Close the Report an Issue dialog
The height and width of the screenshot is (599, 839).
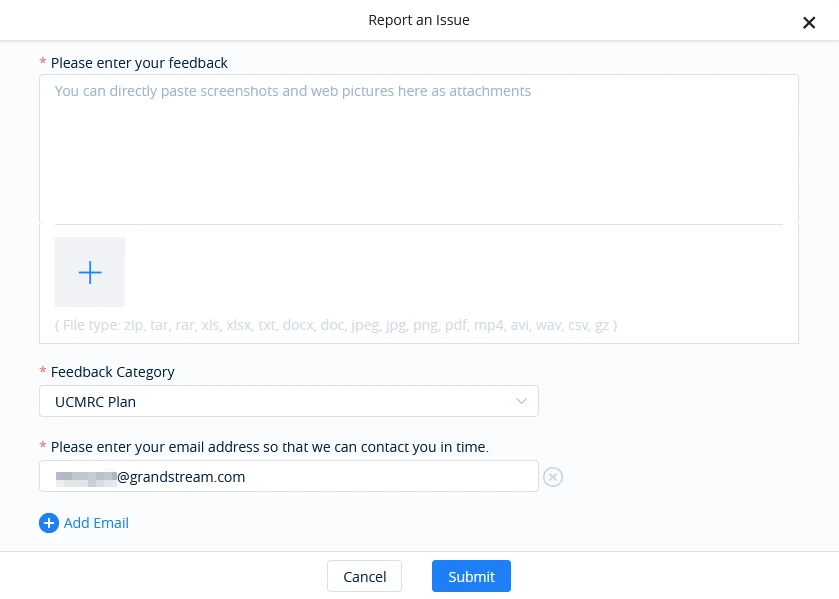(x=809, y=22)
